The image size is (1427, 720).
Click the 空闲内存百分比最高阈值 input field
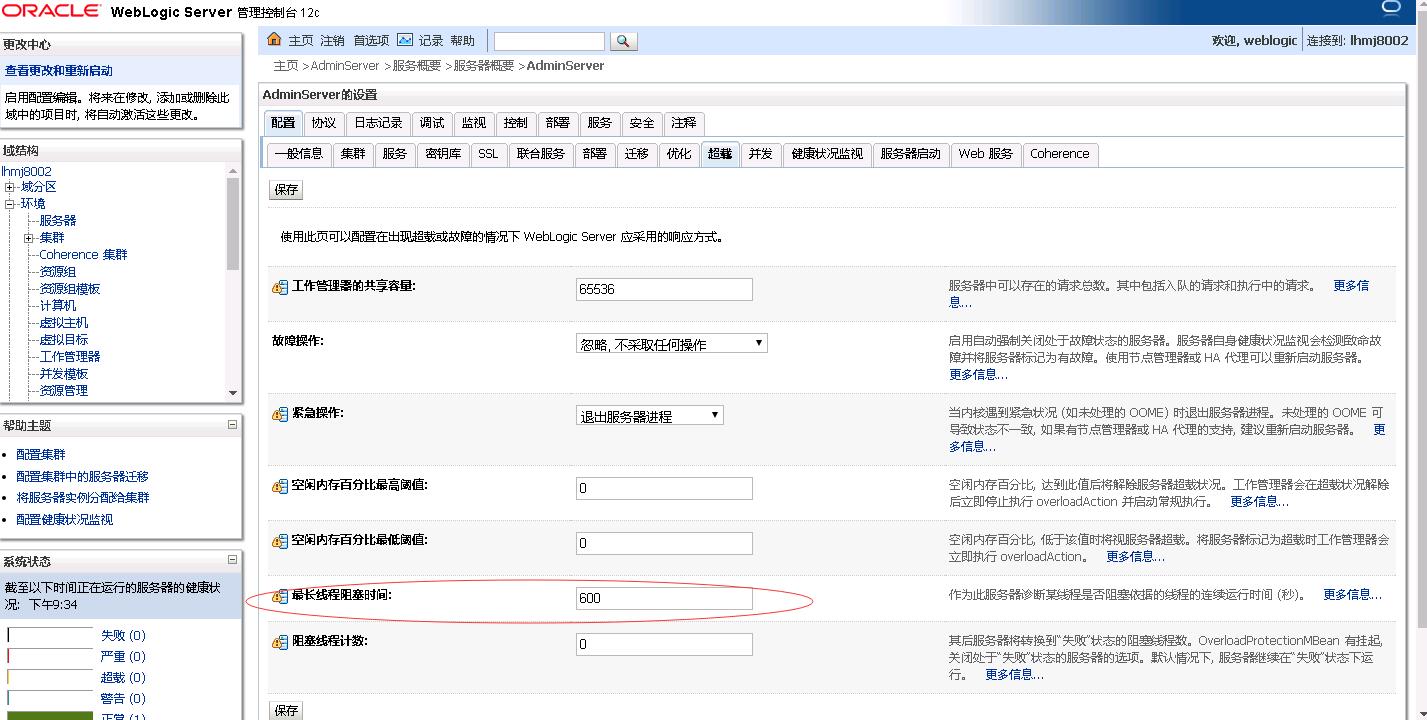(664, 488)
